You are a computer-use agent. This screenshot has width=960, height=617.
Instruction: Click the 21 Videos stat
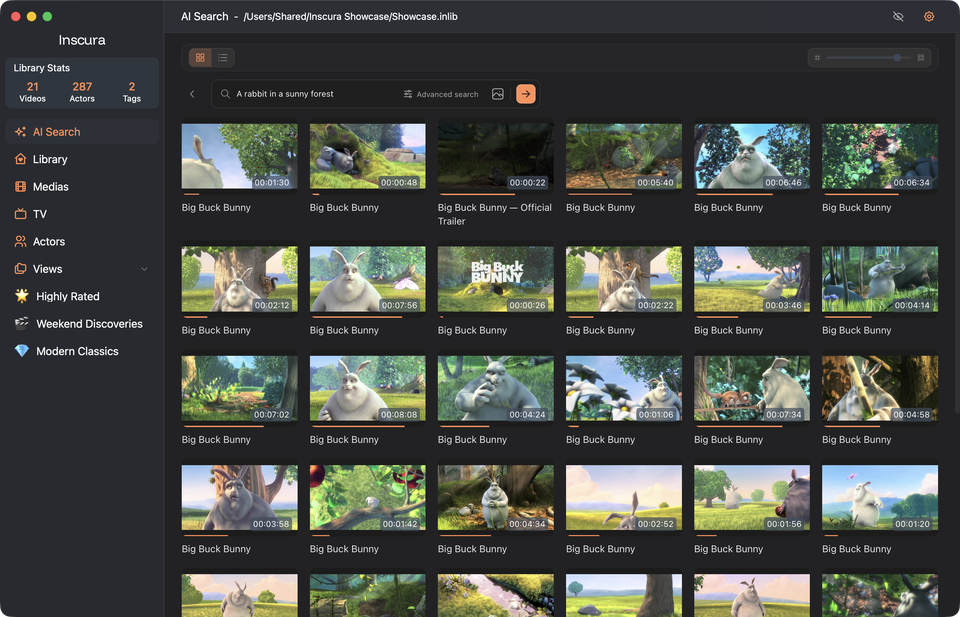(x=32, y=92)
